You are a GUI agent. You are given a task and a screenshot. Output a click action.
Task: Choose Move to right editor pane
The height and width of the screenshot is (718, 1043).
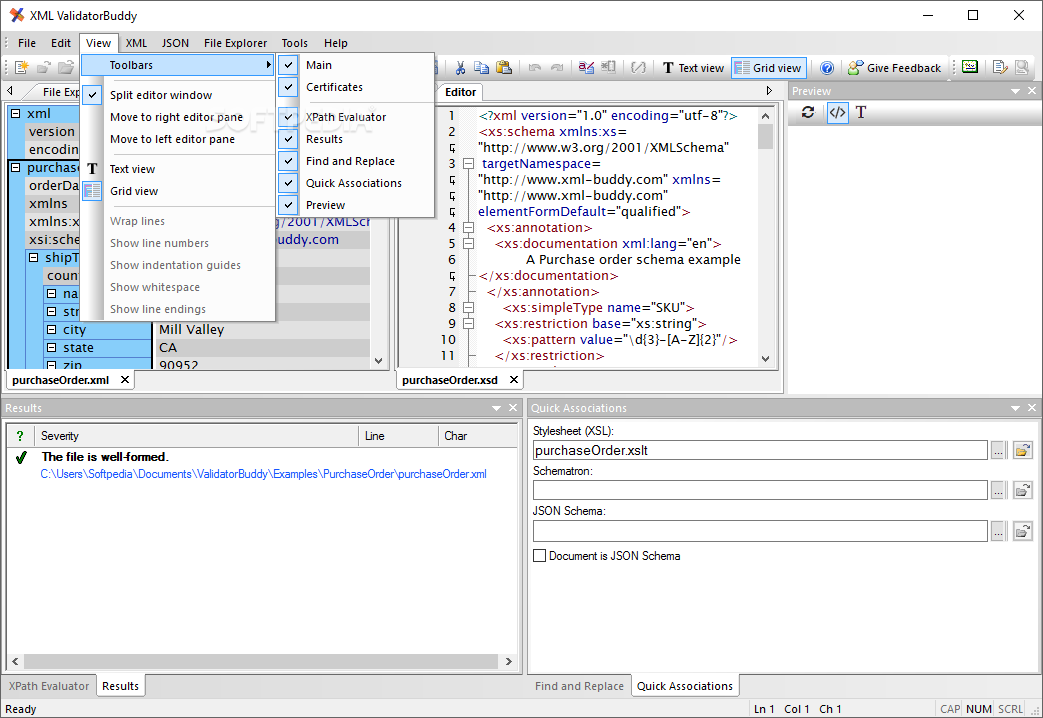point(176,117)
